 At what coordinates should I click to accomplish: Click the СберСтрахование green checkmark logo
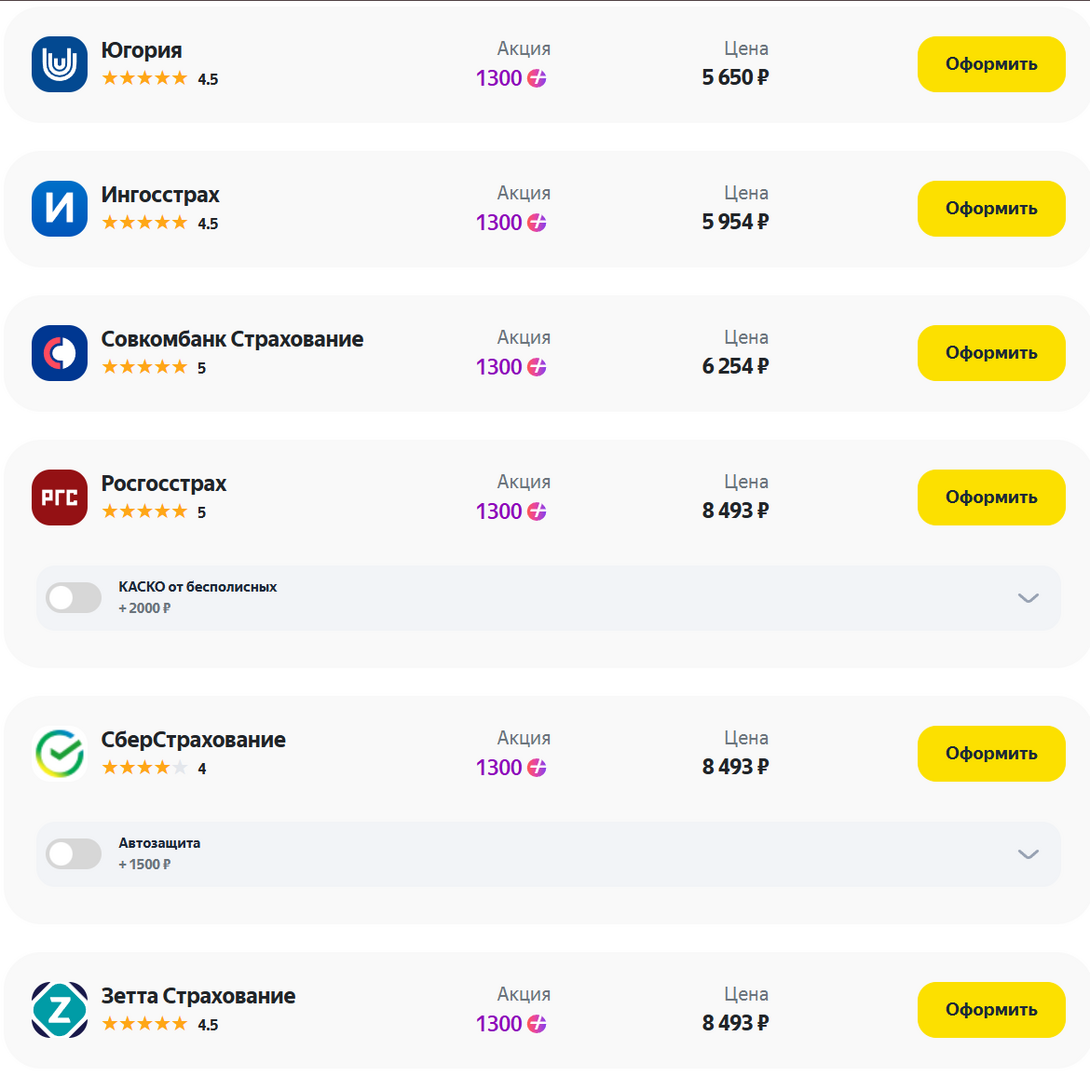60,753
